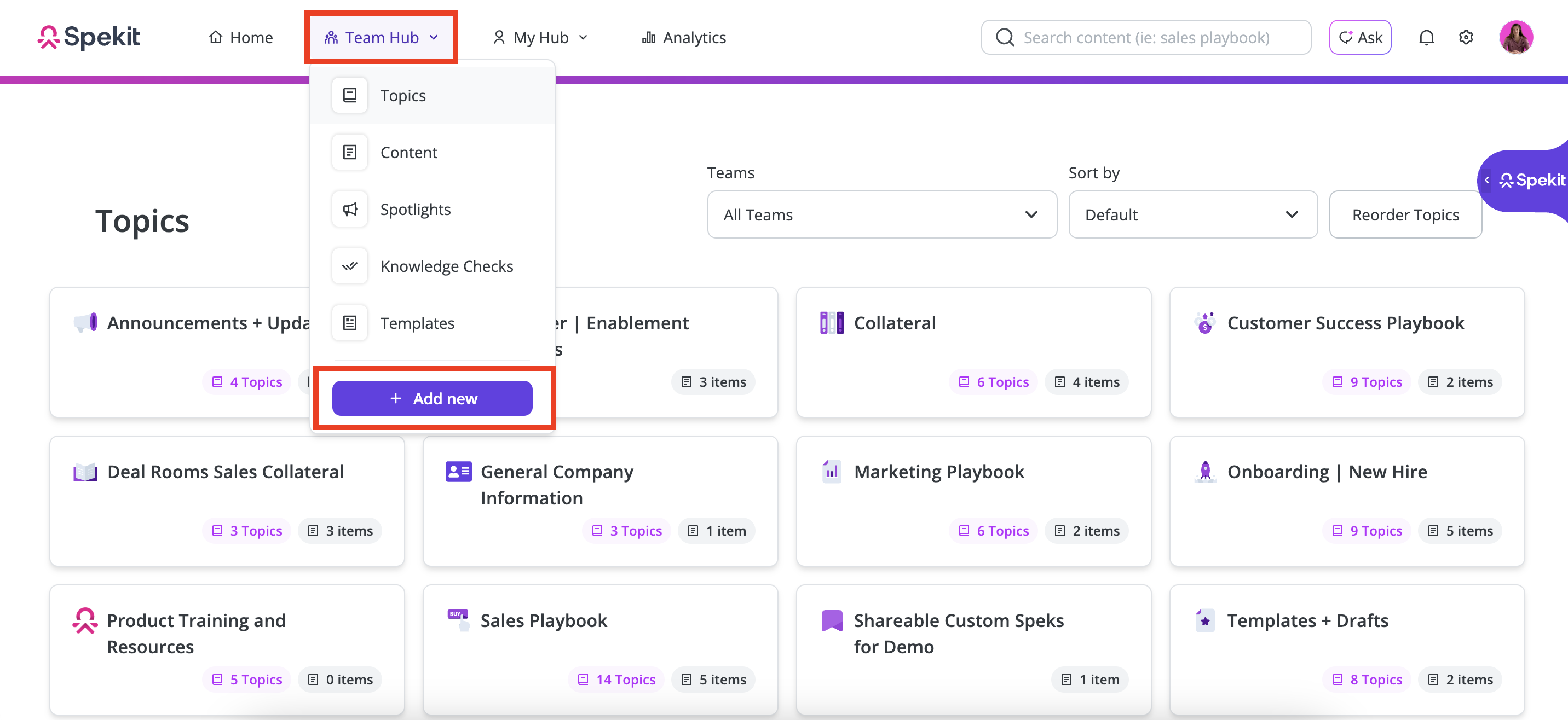Screen dimensions: 1568x720
Task: Click 6 Topics badge on Collateral
Action: [993, 382]
